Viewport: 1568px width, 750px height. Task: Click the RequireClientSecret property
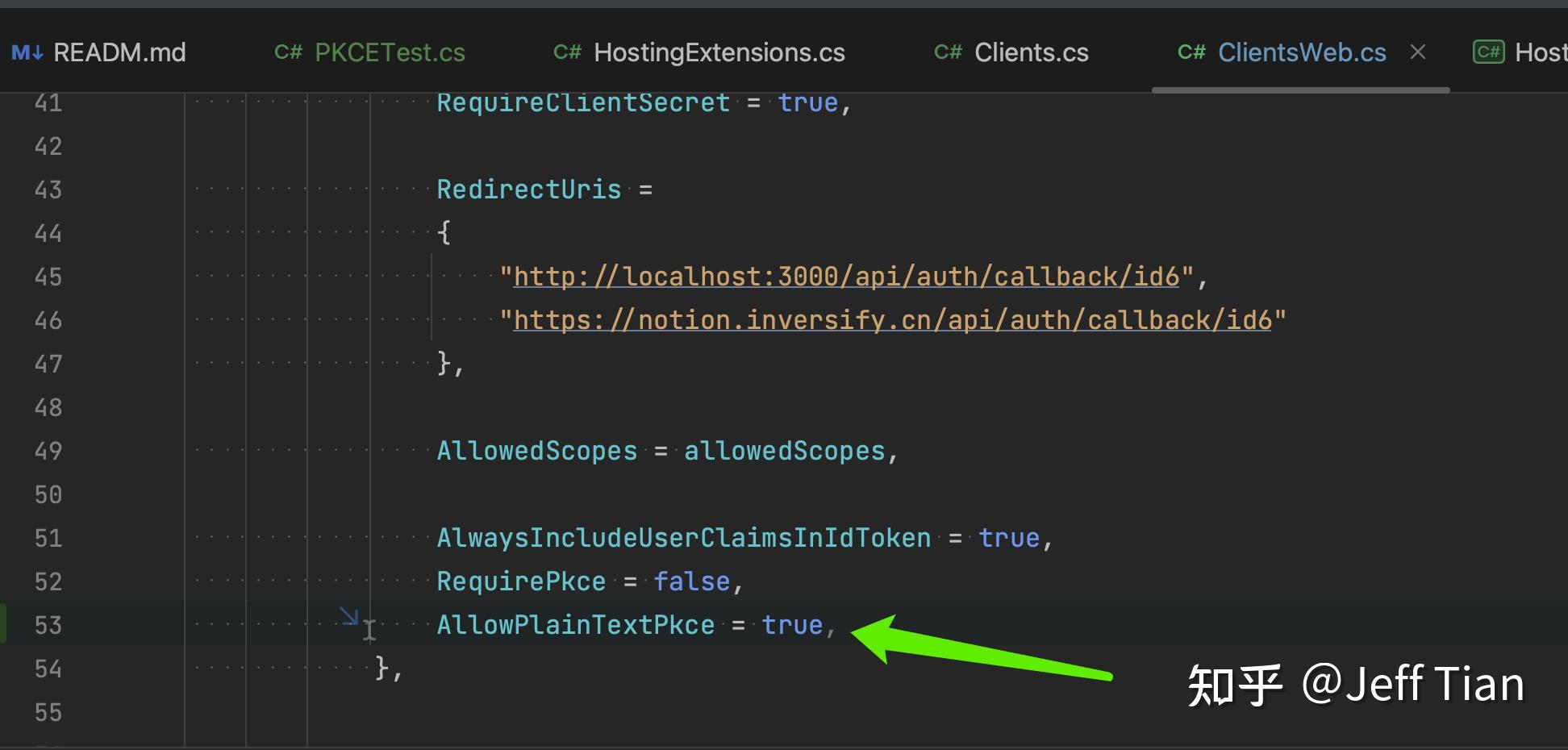click(583, 103)
